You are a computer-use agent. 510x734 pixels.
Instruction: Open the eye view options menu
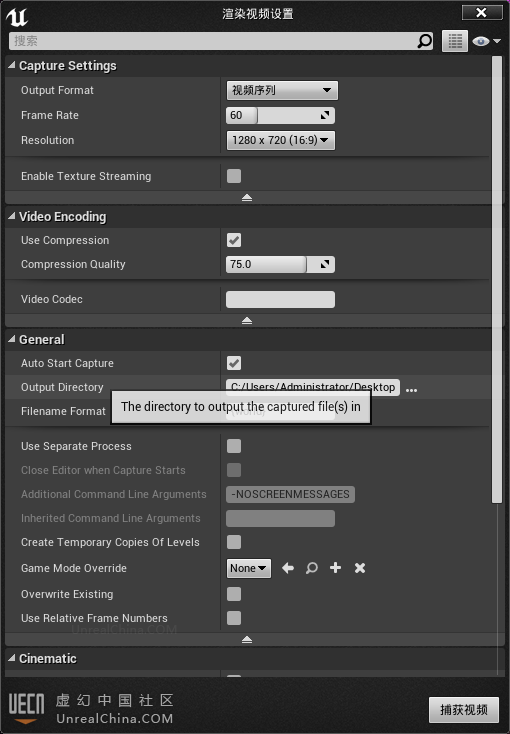[x=486, y=41]
